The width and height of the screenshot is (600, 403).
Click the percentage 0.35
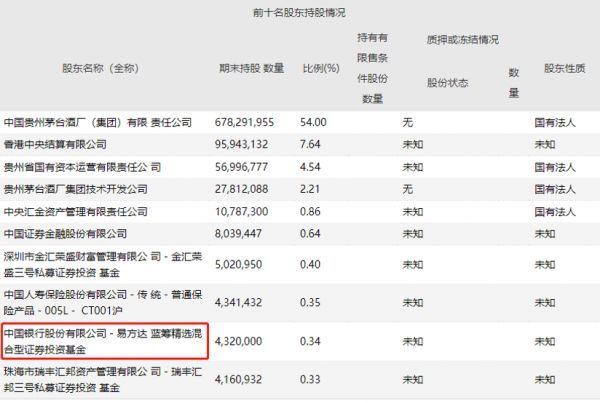click(310, 303)
